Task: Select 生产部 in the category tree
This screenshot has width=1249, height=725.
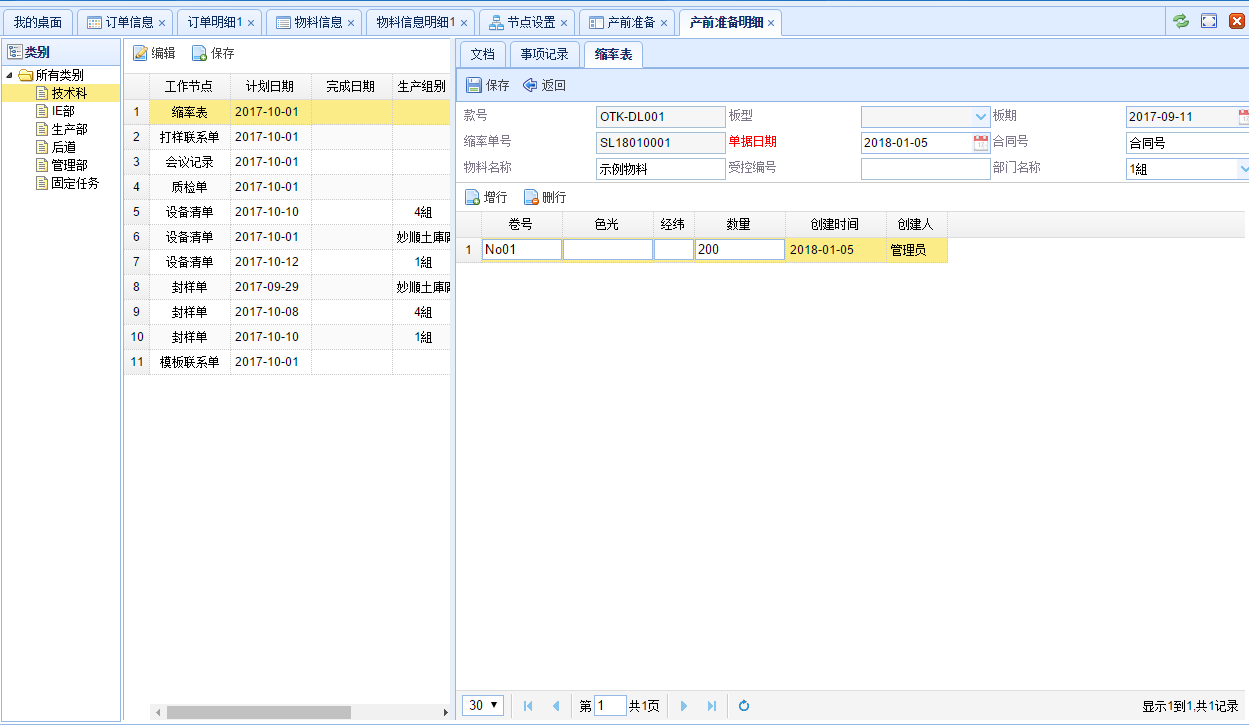Action: (x=60, y=129)
